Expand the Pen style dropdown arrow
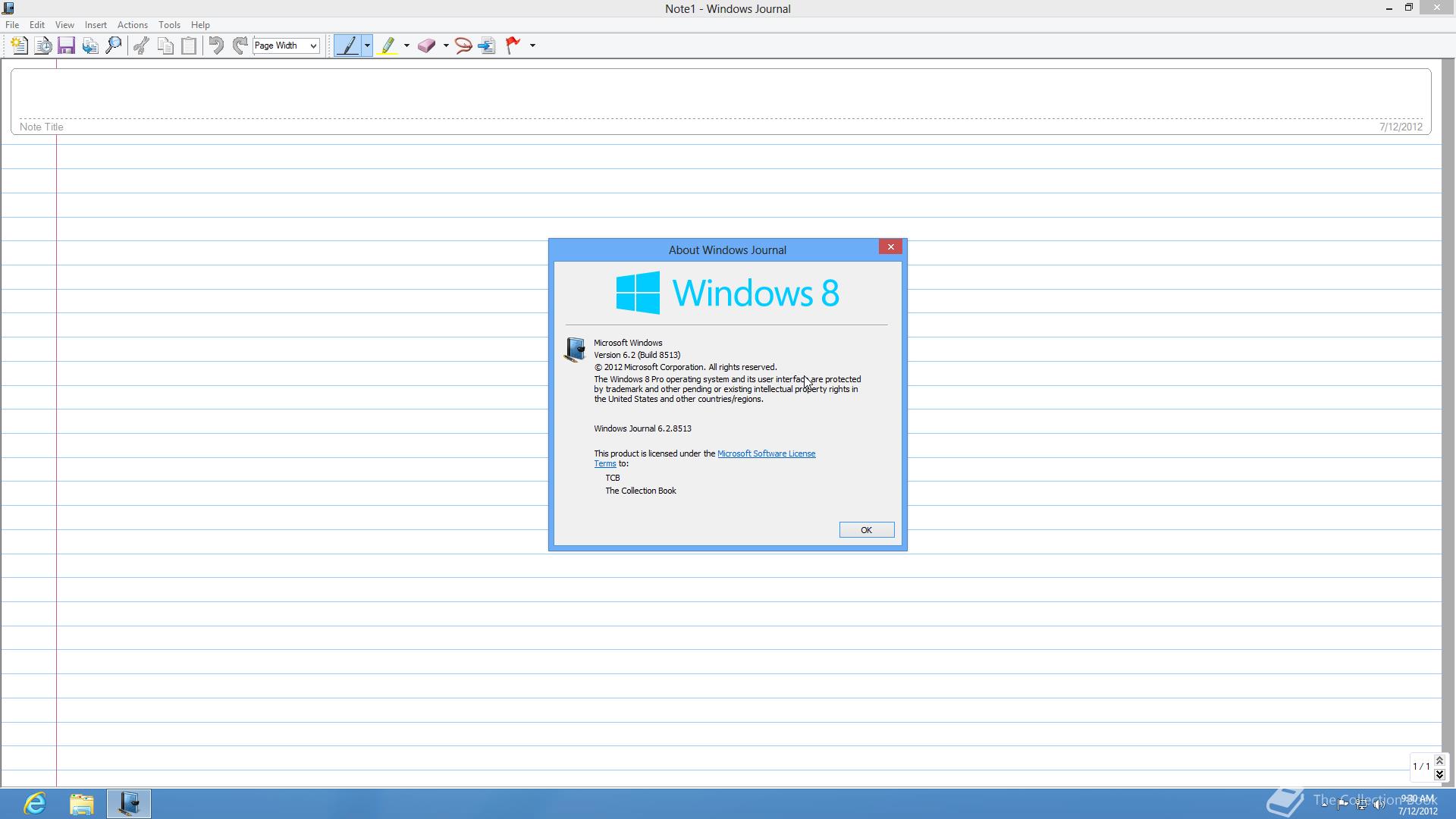Image resolution: width=1456 pixels, height=819 pixels. 367,45
